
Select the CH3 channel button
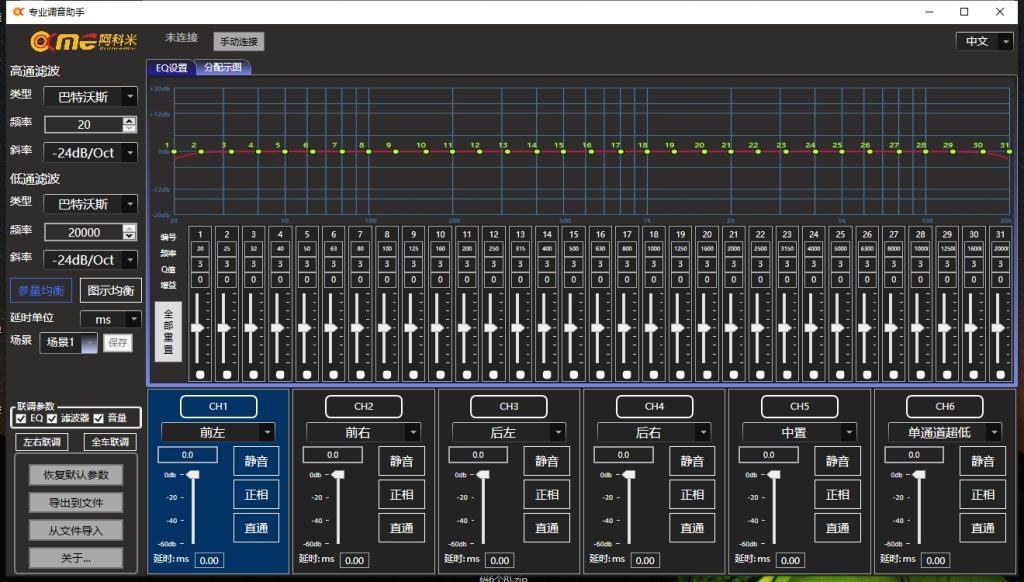(x=509, y=406)
